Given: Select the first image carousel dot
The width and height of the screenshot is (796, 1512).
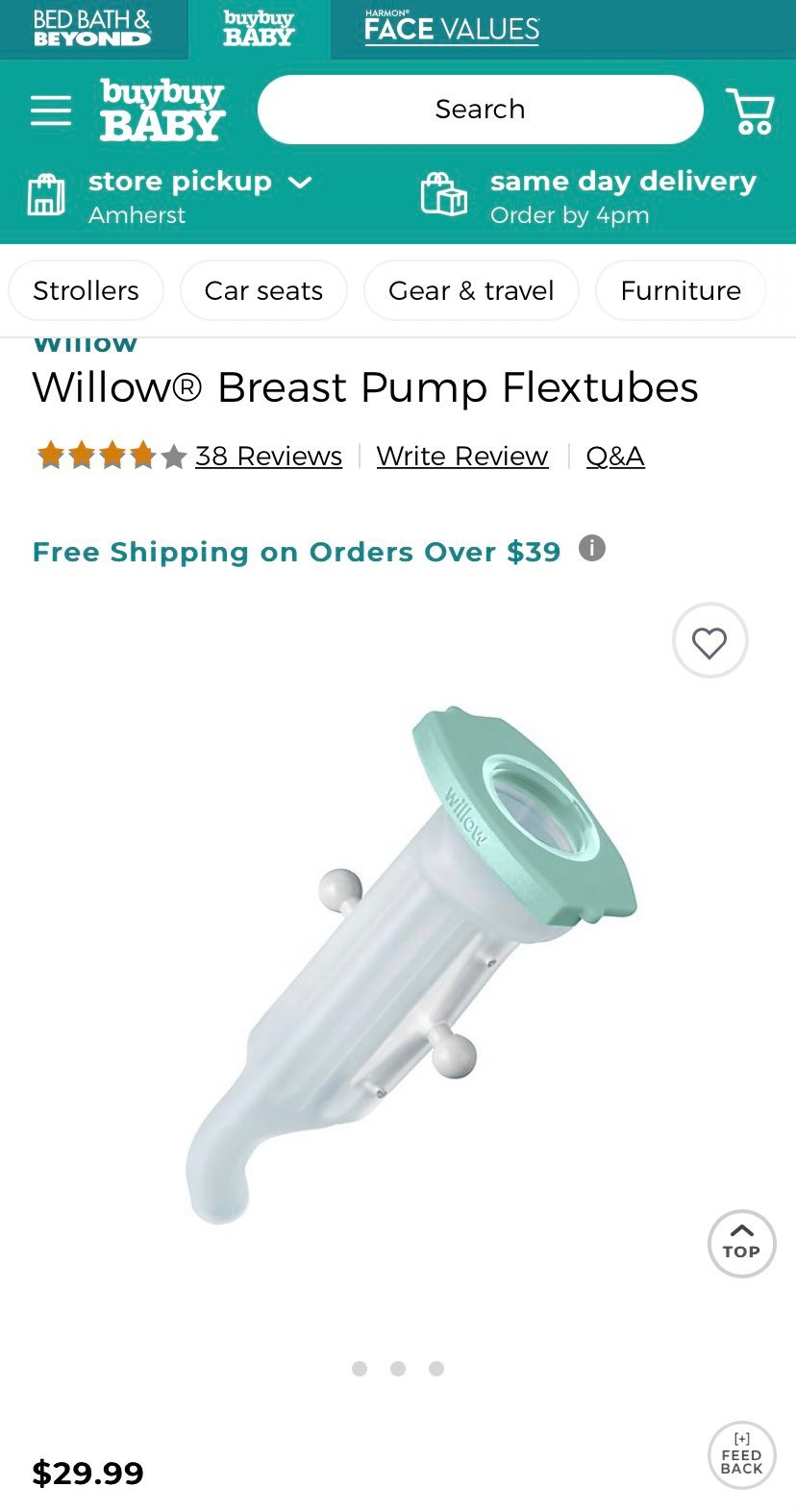Looking at the screenshot, I should 360,1368.
